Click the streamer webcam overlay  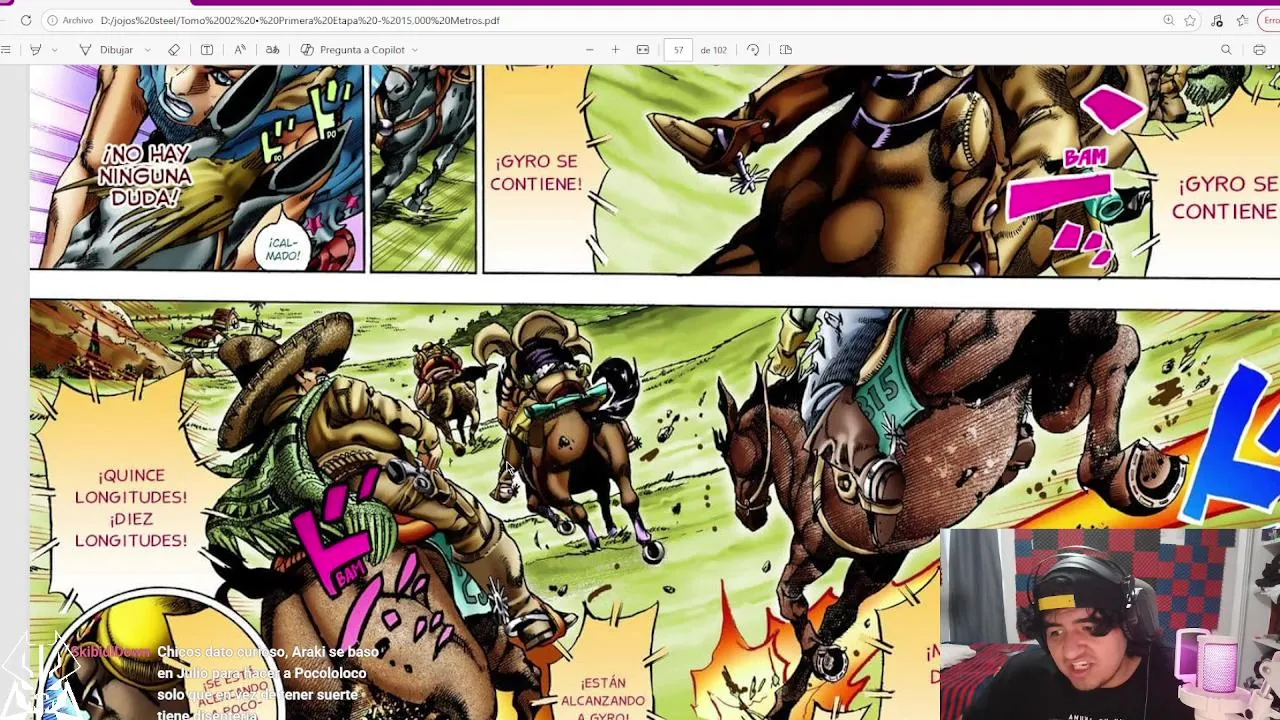point(1110,624)
